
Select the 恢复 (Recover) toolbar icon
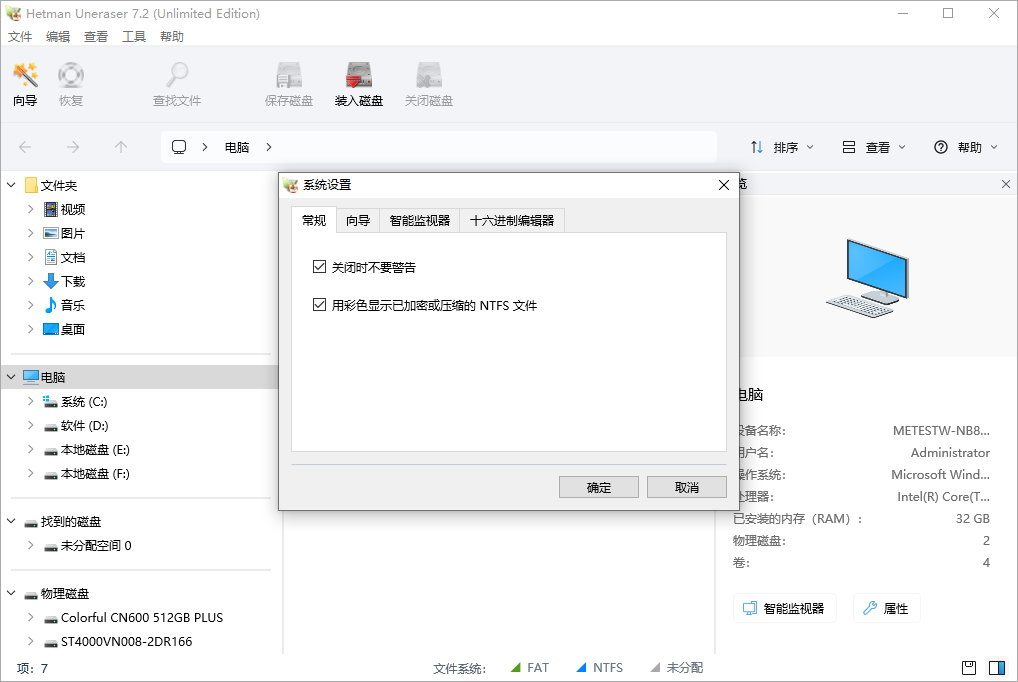pos(70,83)
